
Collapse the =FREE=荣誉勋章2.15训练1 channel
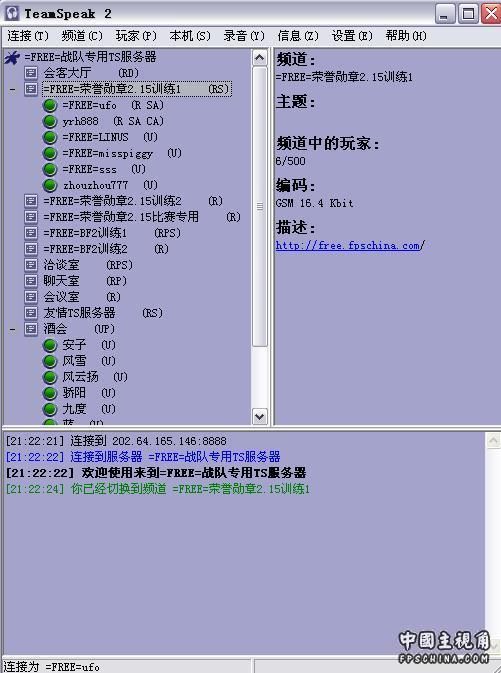click(x=12, y=90)
